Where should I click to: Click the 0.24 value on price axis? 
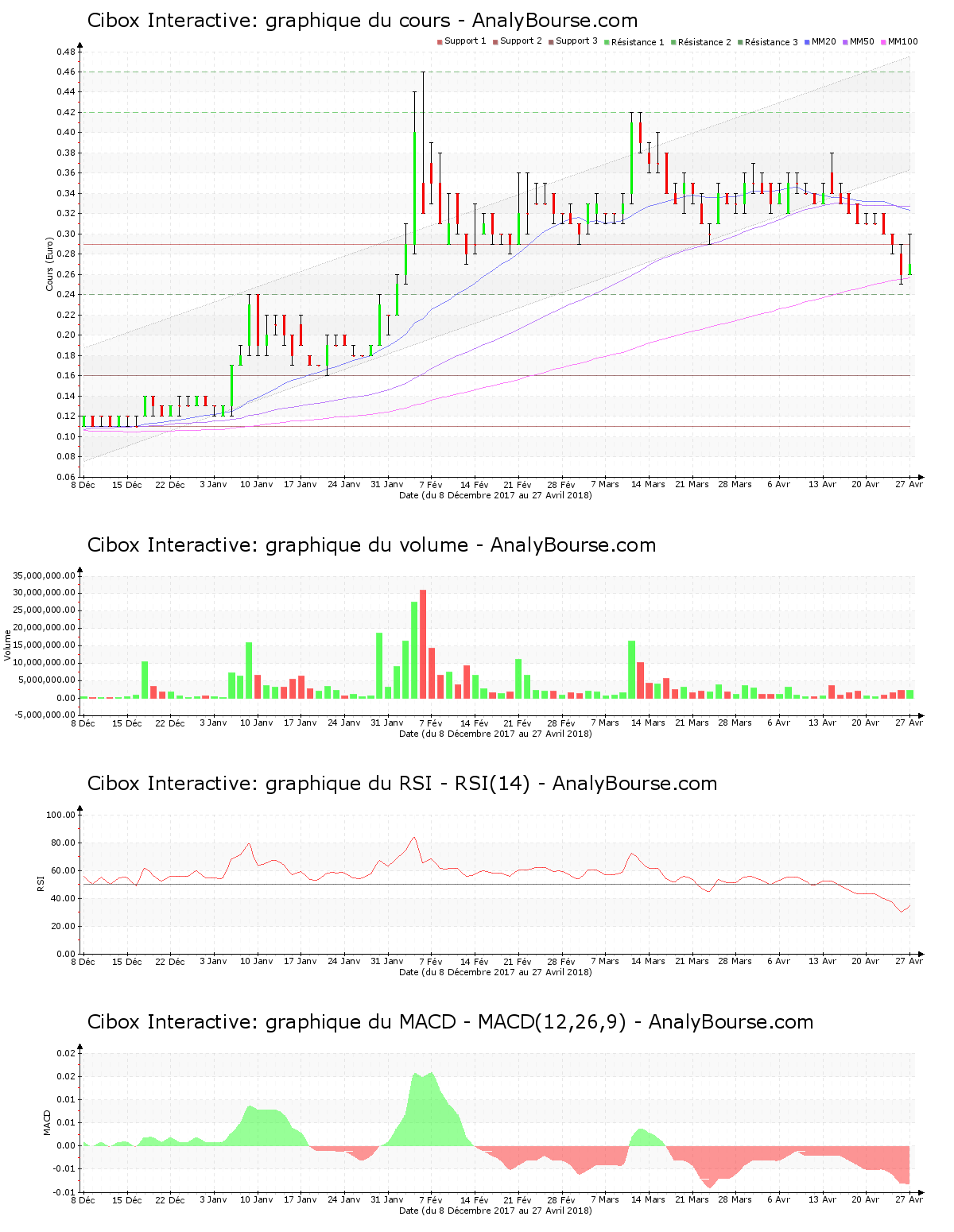pyautogui.click(x=66, y=294)
